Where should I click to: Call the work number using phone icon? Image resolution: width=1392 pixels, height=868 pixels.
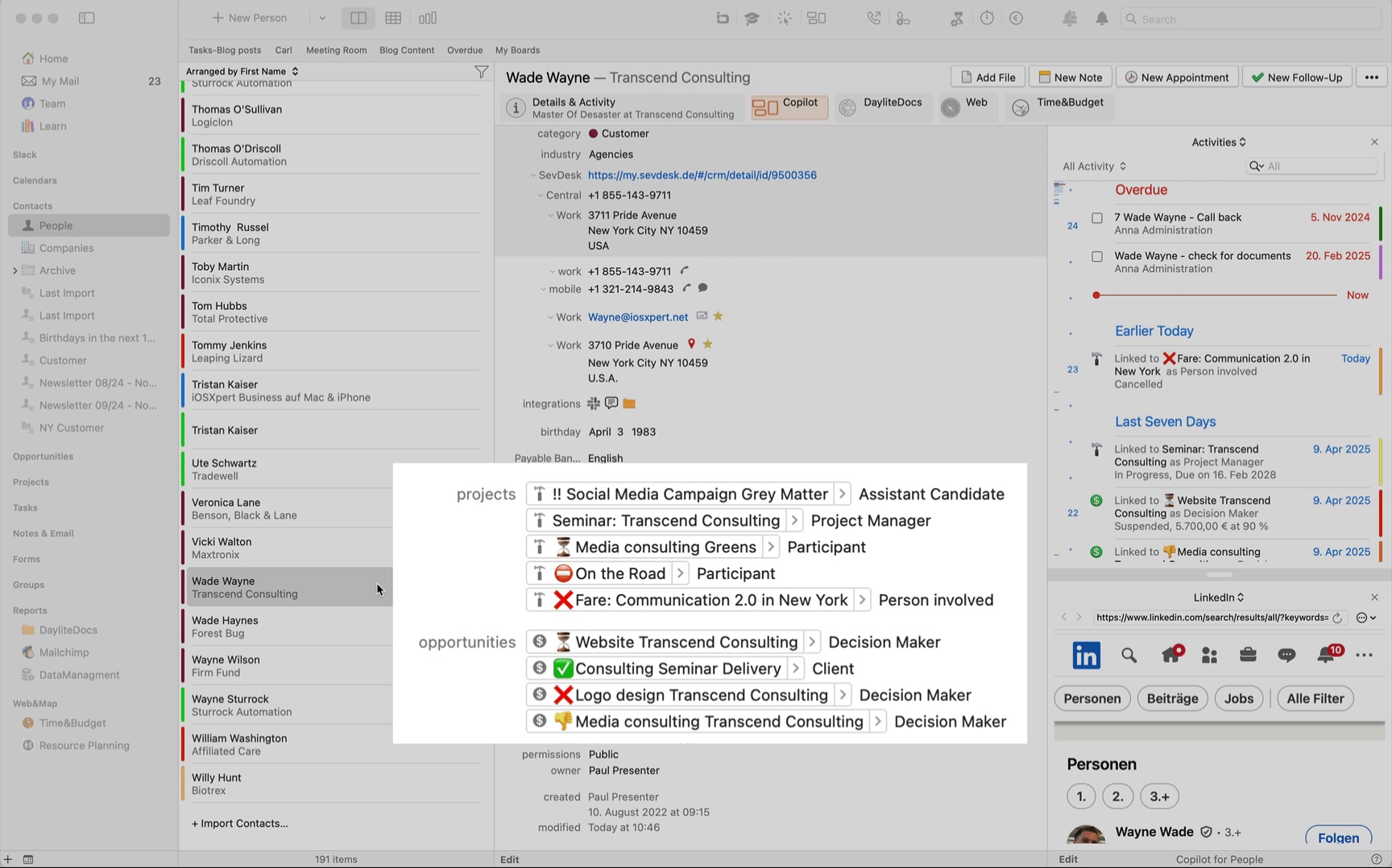pyautogui.click(x=685, y=271)
